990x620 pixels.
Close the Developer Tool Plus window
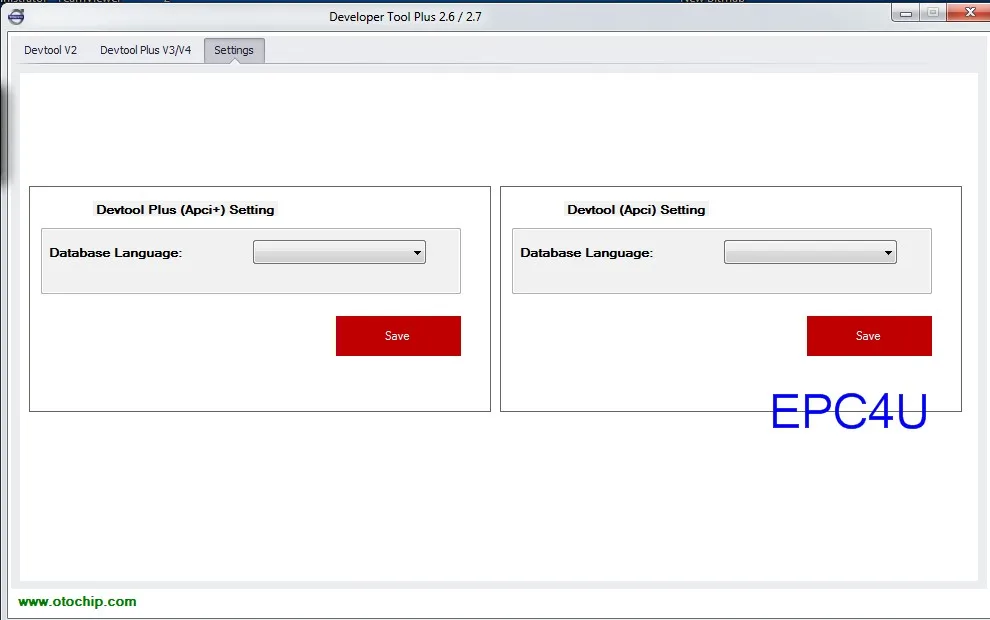click(969, 12)
